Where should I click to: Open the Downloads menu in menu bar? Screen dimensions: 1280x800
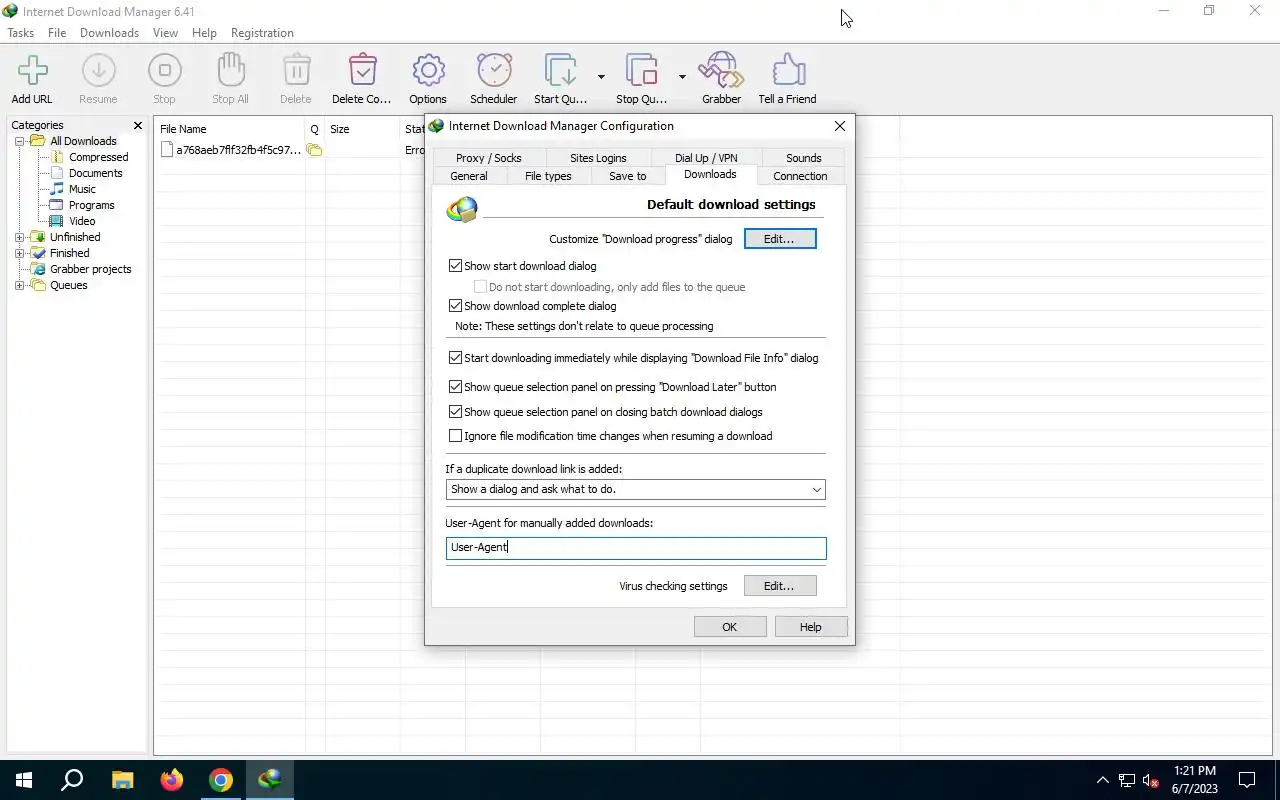click(109, 33)
